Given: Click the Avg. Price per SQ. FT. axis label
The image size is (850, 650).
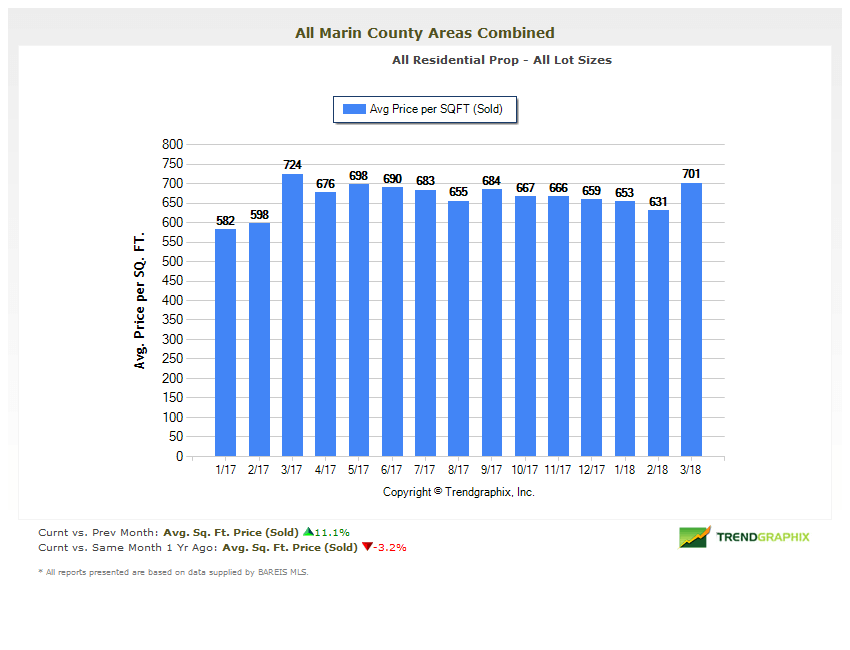Looking at the screenshot, I should coord(140,300).
